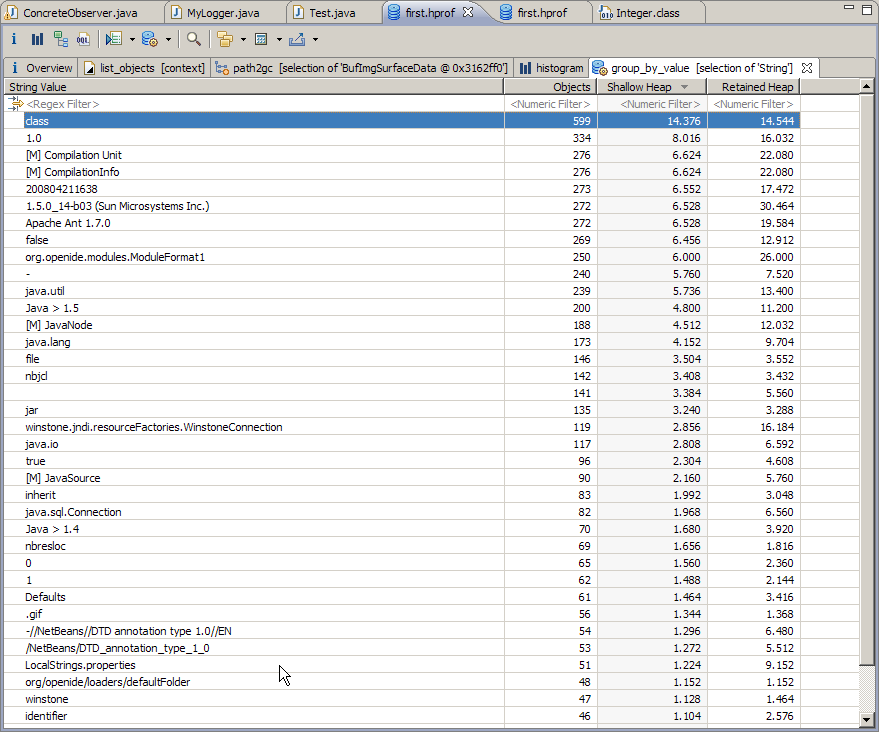Image resolution: width=879 pixels, height=732 pixels.
Task: Open the Overview sub-tab
Action: [41, 68]
